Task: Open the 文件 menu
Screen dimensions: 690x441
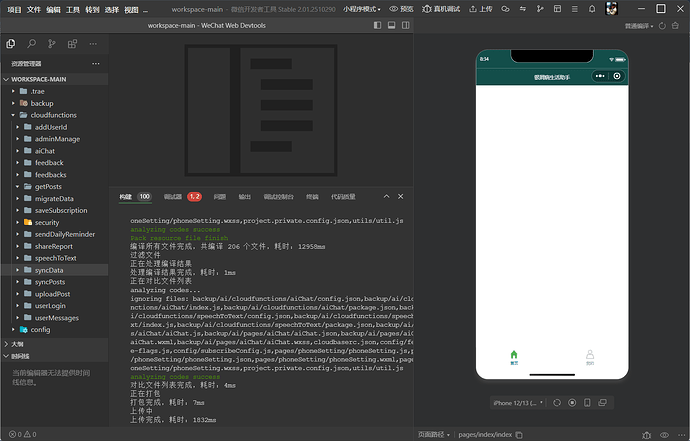Action: pos(33,9)
